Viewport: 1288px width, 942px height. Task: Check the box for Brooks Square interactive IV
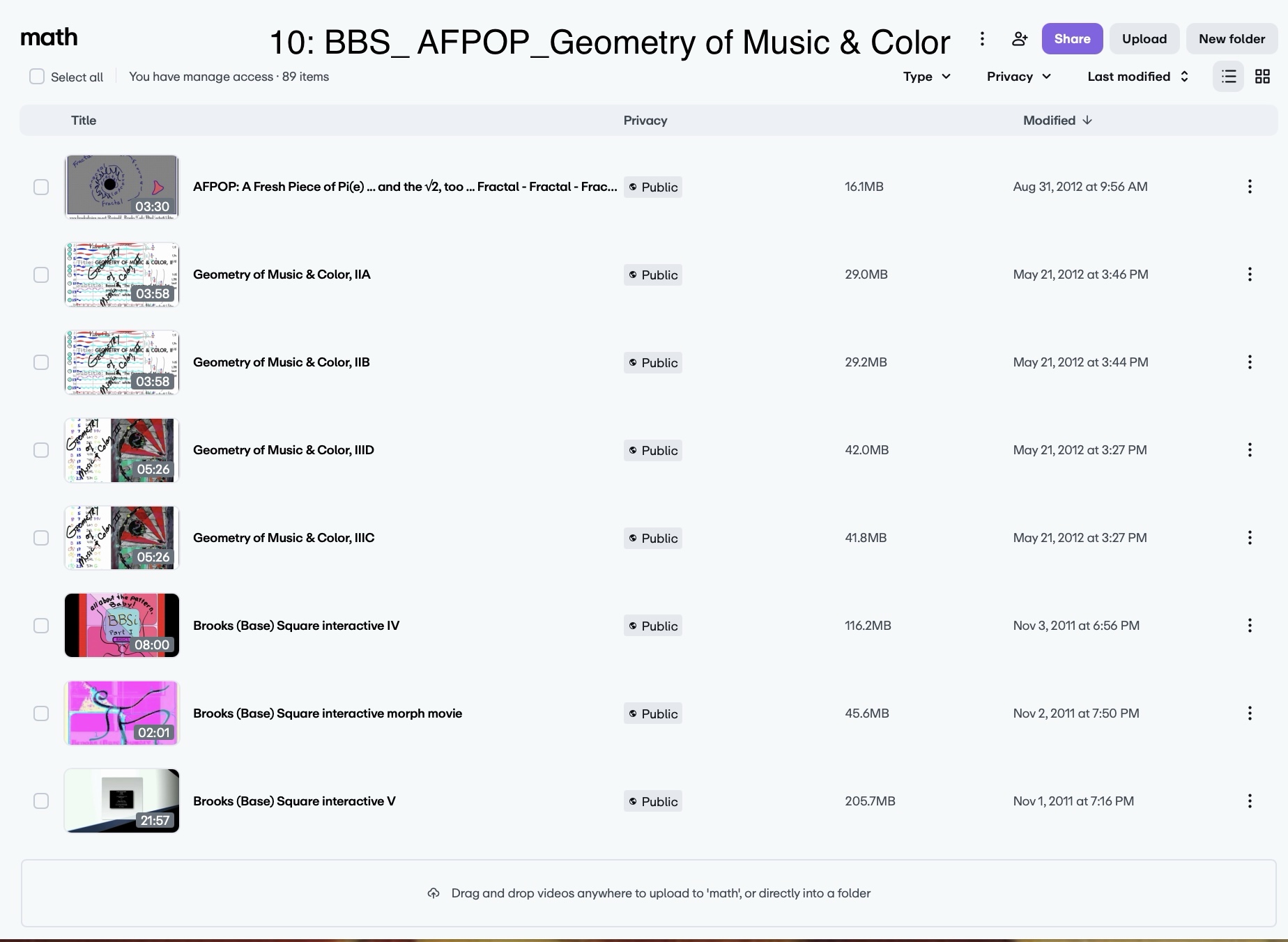(x=41, y=626)
